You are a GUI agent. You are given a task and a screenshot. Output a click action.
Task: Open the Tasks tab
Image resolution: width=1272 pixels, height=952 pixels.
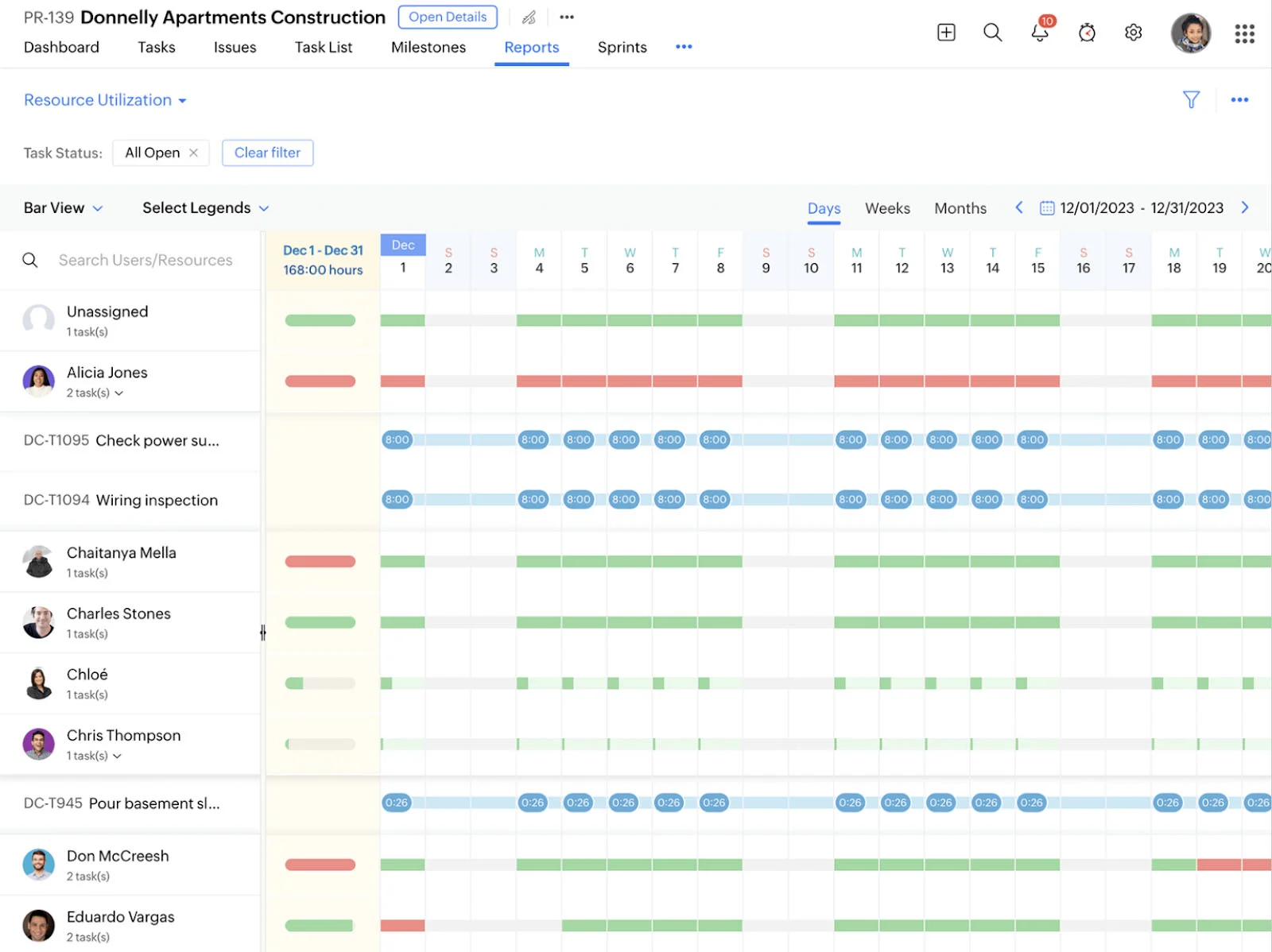point(156,47)
